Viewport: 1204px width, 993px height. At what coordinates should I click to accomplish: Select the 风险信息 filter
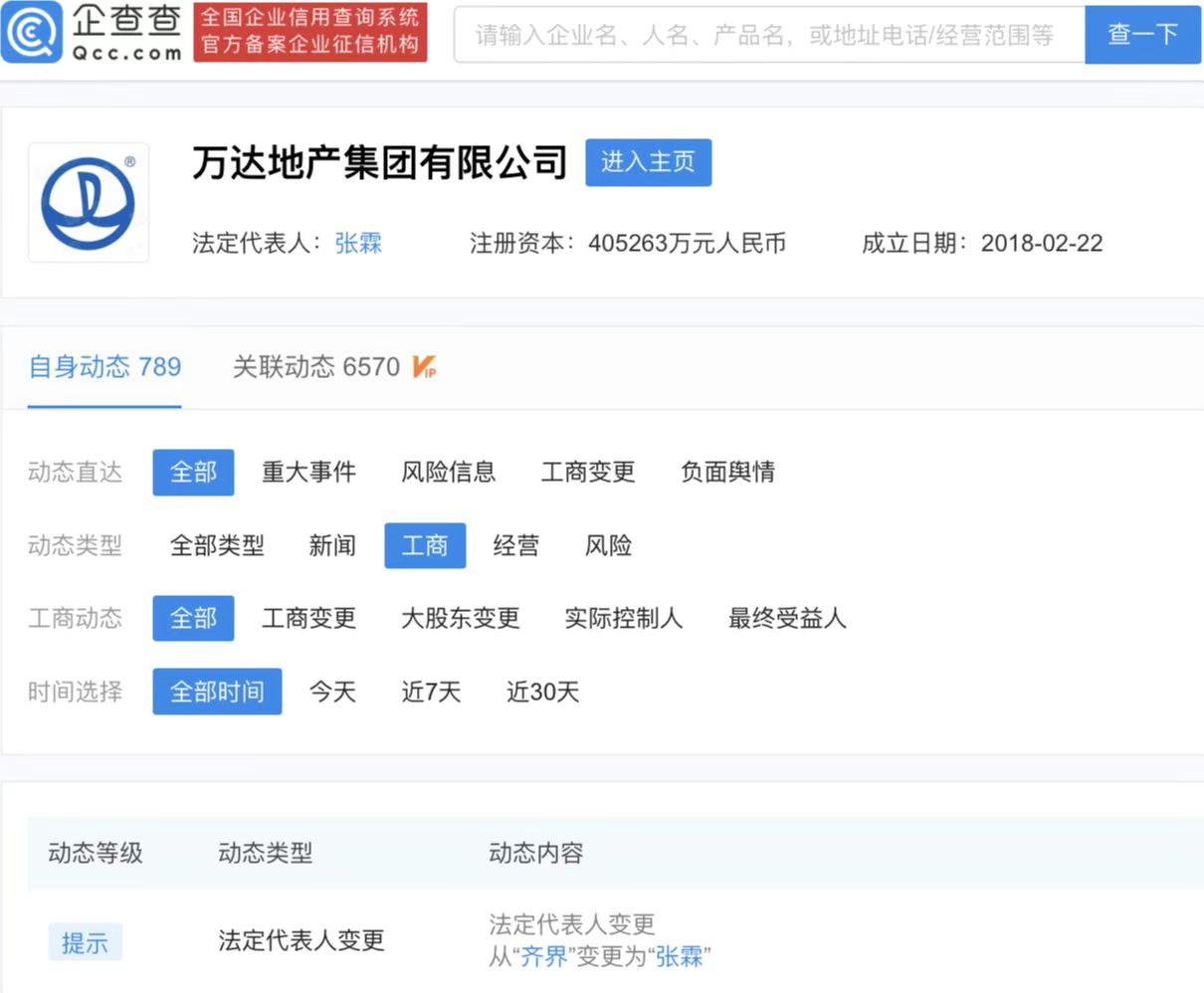click(448, 472)
